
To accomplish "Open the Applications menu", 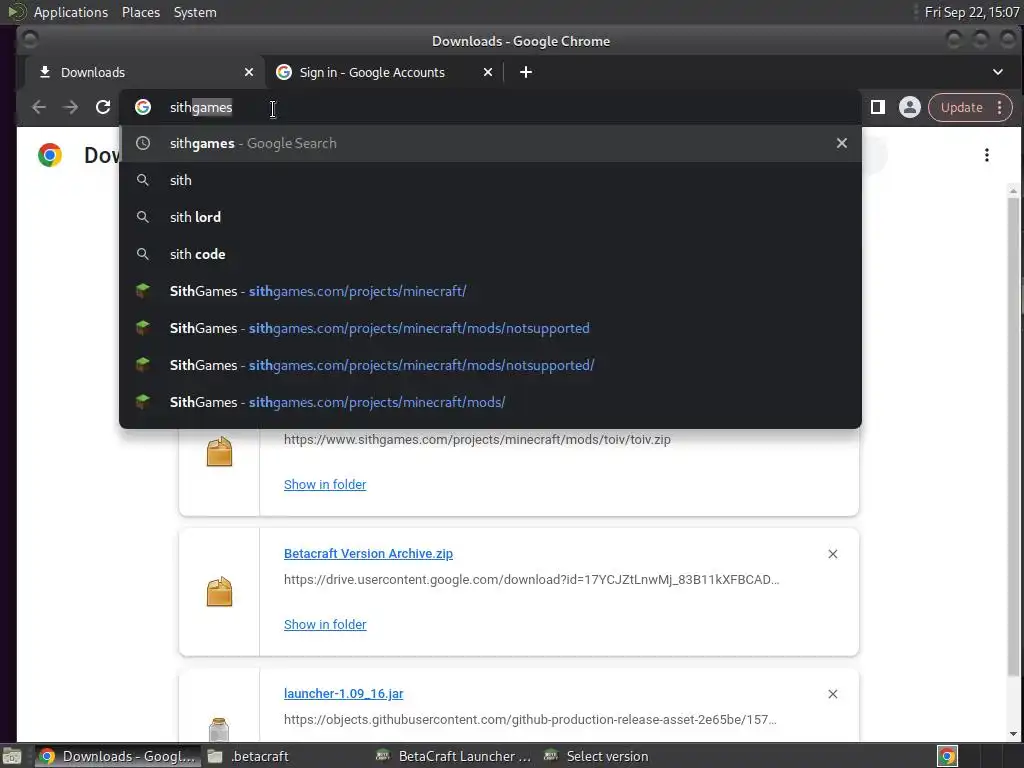I will pos(71,12).
